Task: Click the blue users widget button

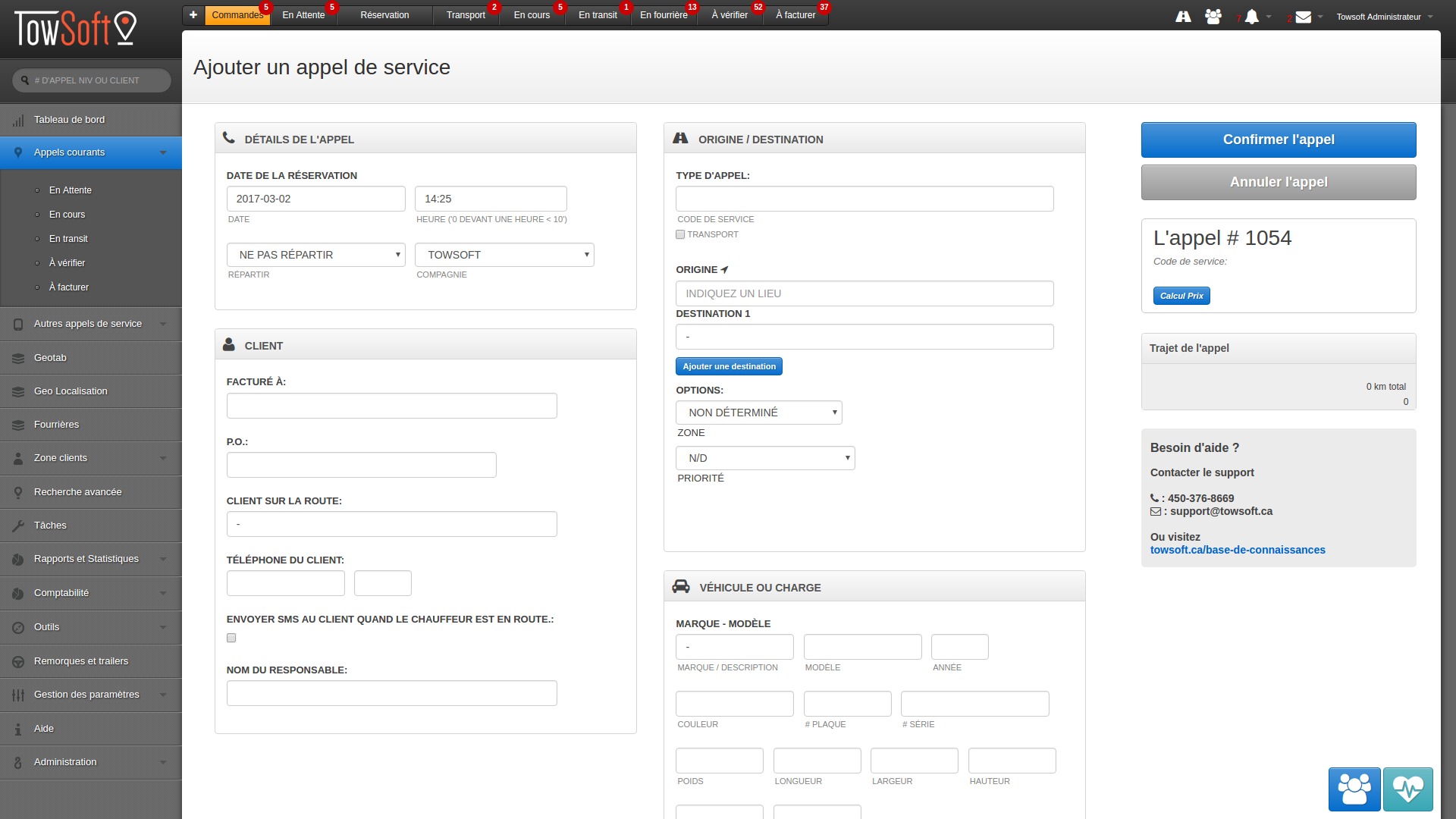Action: point(1354,789)
